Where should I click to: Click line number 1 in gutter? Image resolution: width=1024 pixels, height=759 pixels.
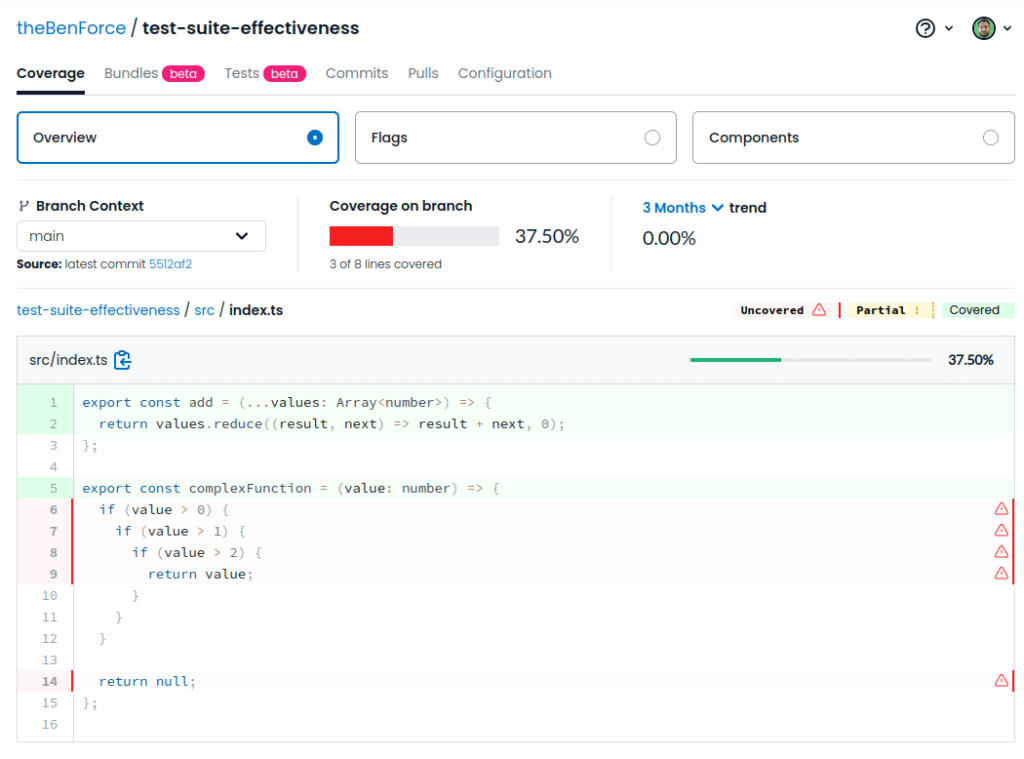coord(54,402)
